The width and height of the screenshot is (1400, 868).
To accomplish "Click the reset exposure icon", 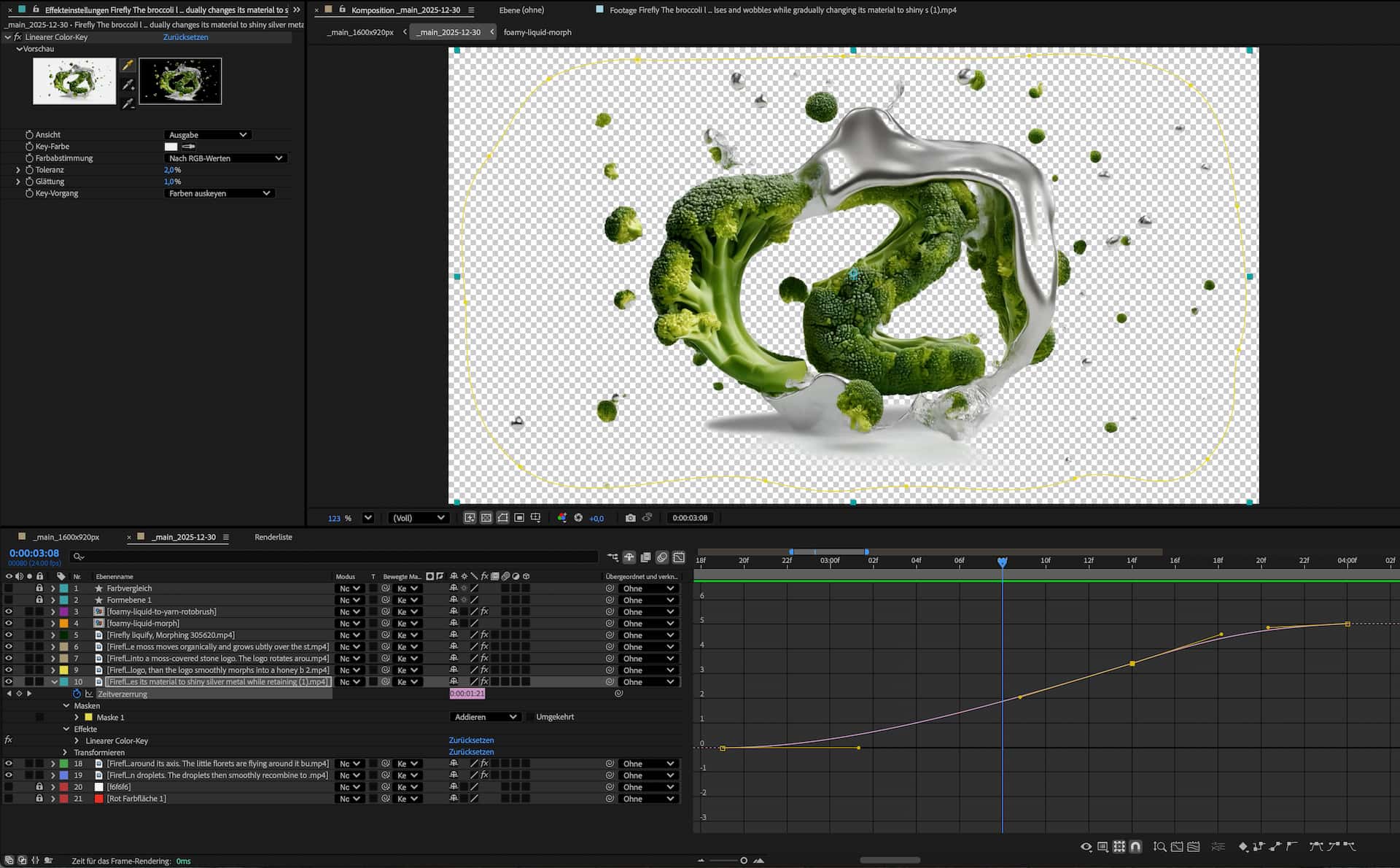I will pyautogui.click(x=578, y=518).
